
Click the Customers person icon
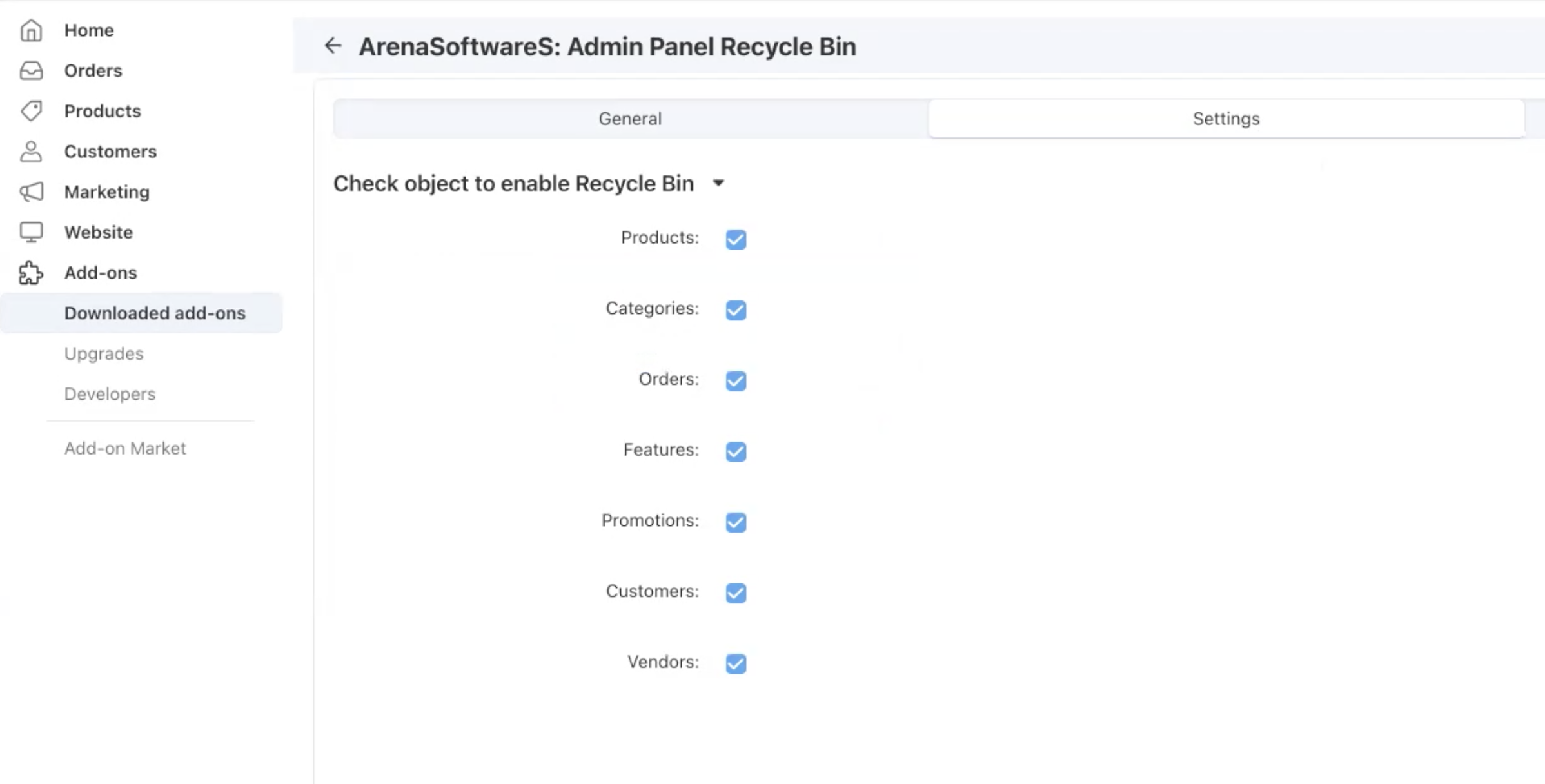[x=31, y=152]
